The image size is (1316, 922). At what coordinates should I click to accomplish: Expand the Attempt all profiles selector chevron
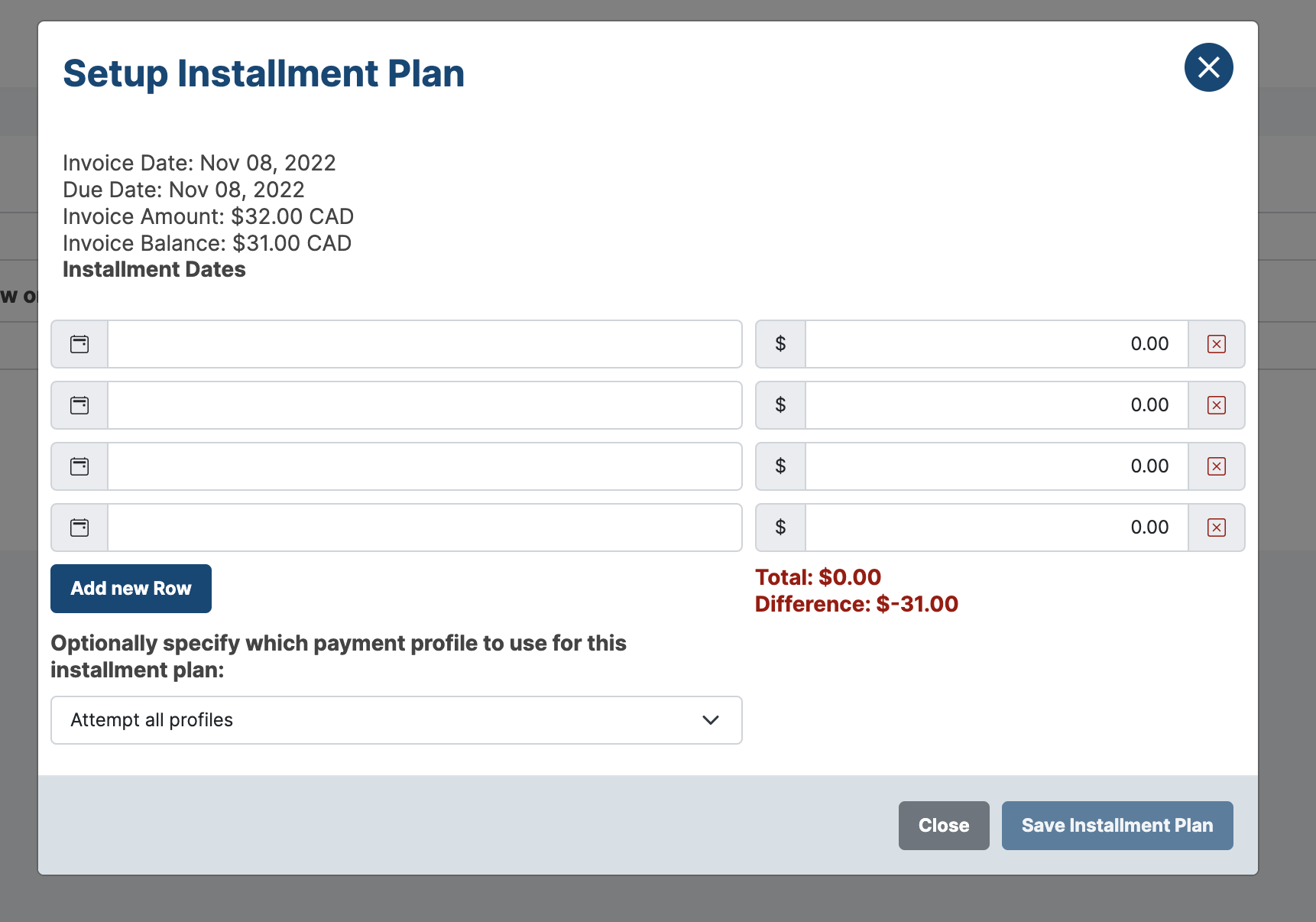710,719
